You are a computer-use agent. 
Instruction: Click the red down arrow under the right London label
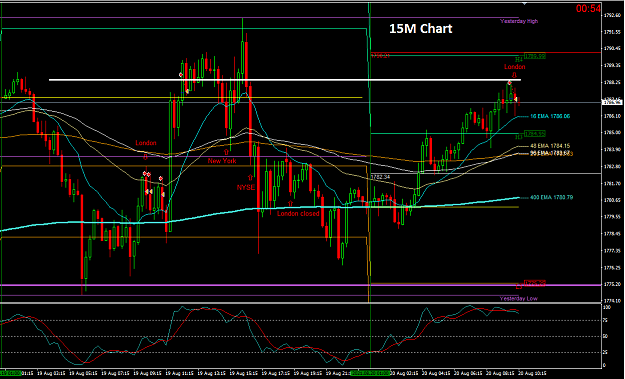pos(514,75)
